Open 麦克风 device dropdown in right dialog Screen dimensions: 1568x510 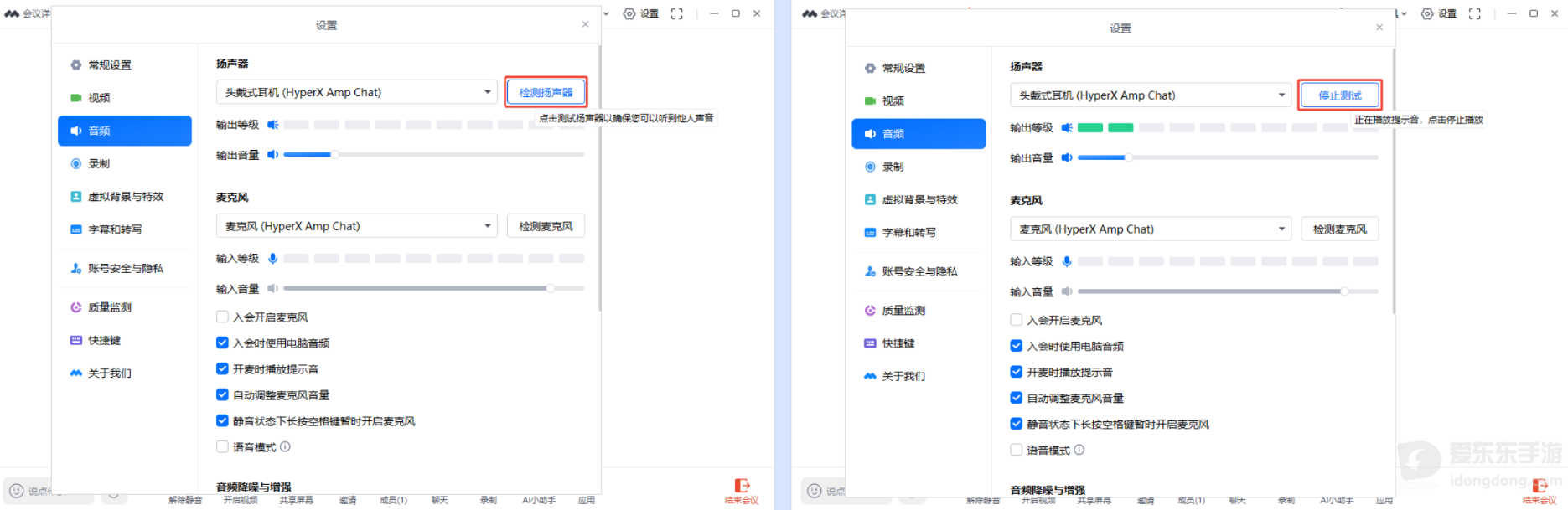(x=1151, y=229)
